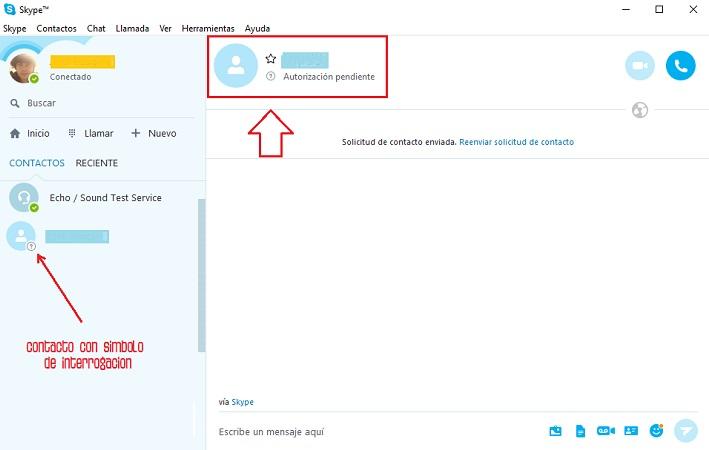
Task: Click the send contacts card icon
Action: point(631,431)
